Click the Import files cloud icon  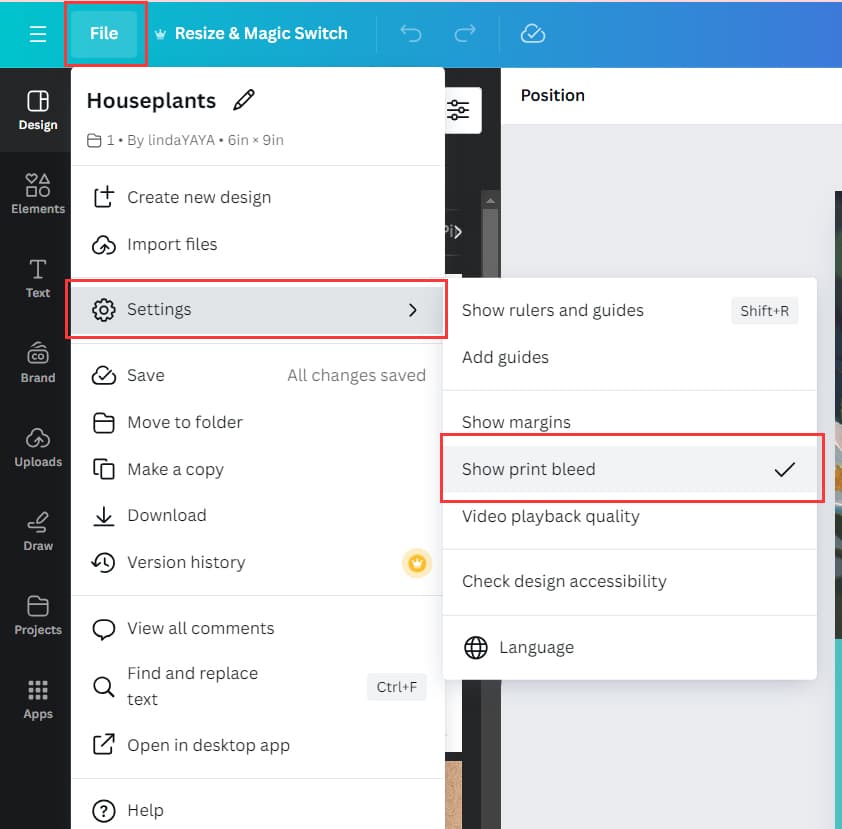(x=104, y=245)
